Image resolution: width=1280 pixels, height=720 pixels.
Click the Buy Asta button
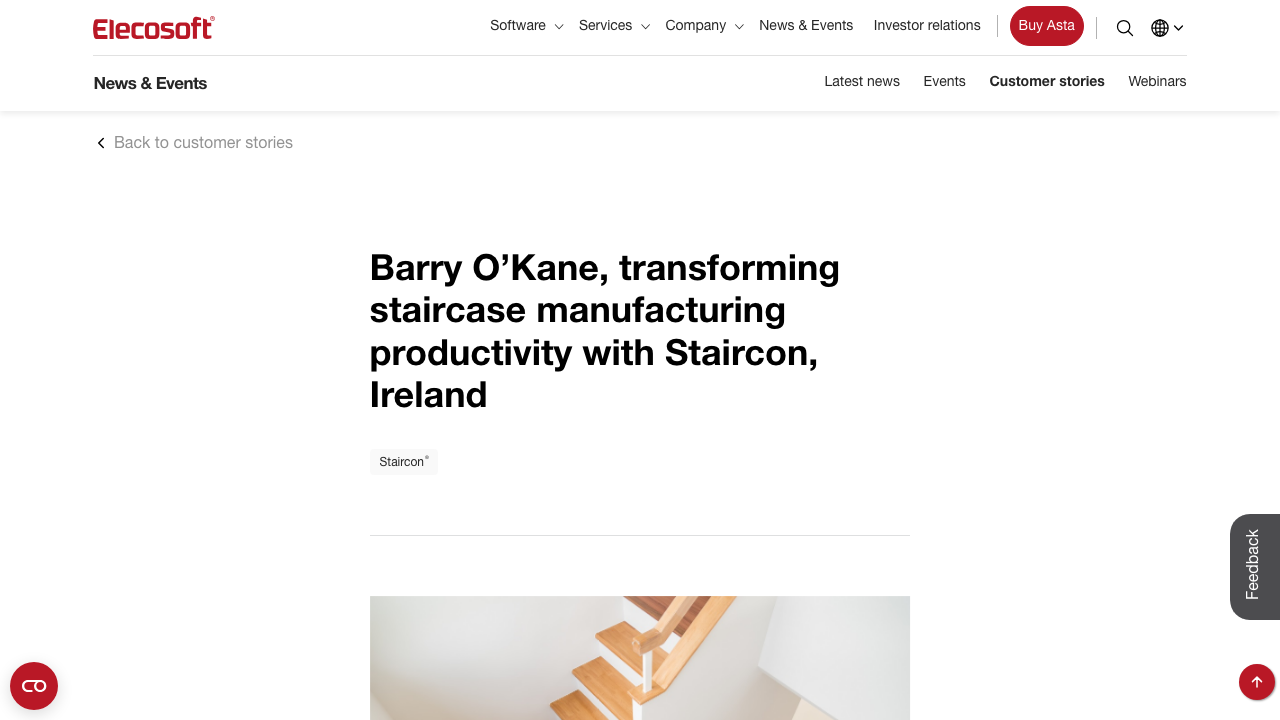click(x=1046, y=26)
